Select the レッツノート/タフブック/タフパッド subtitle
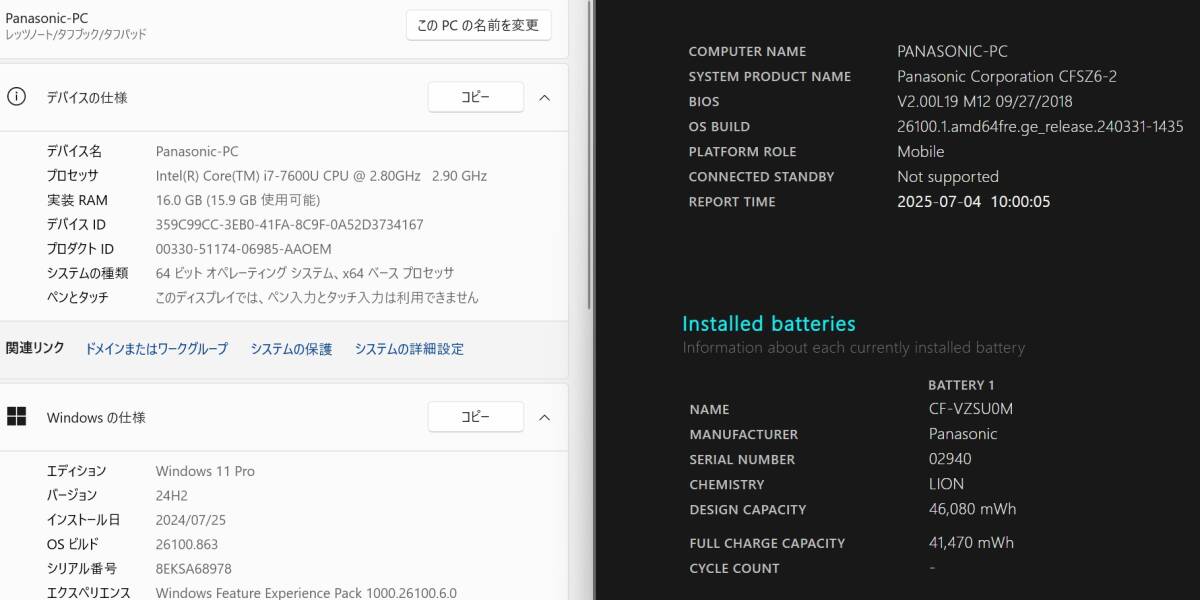The image size is (1200, 600). [x=76, y=34]
